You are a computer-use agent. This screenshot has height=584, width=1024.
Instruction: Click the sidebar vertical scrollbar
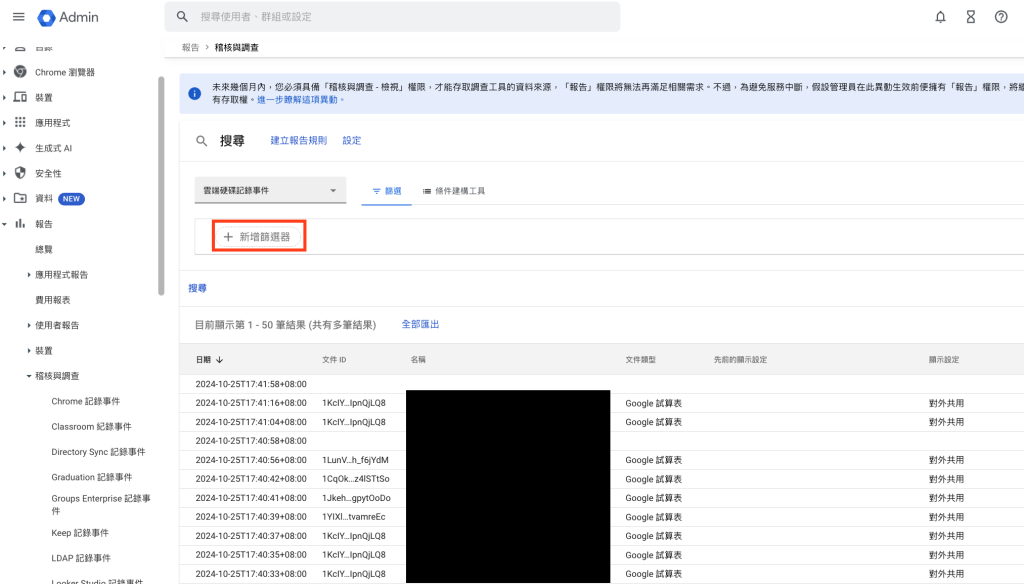(x=161, y=186)
